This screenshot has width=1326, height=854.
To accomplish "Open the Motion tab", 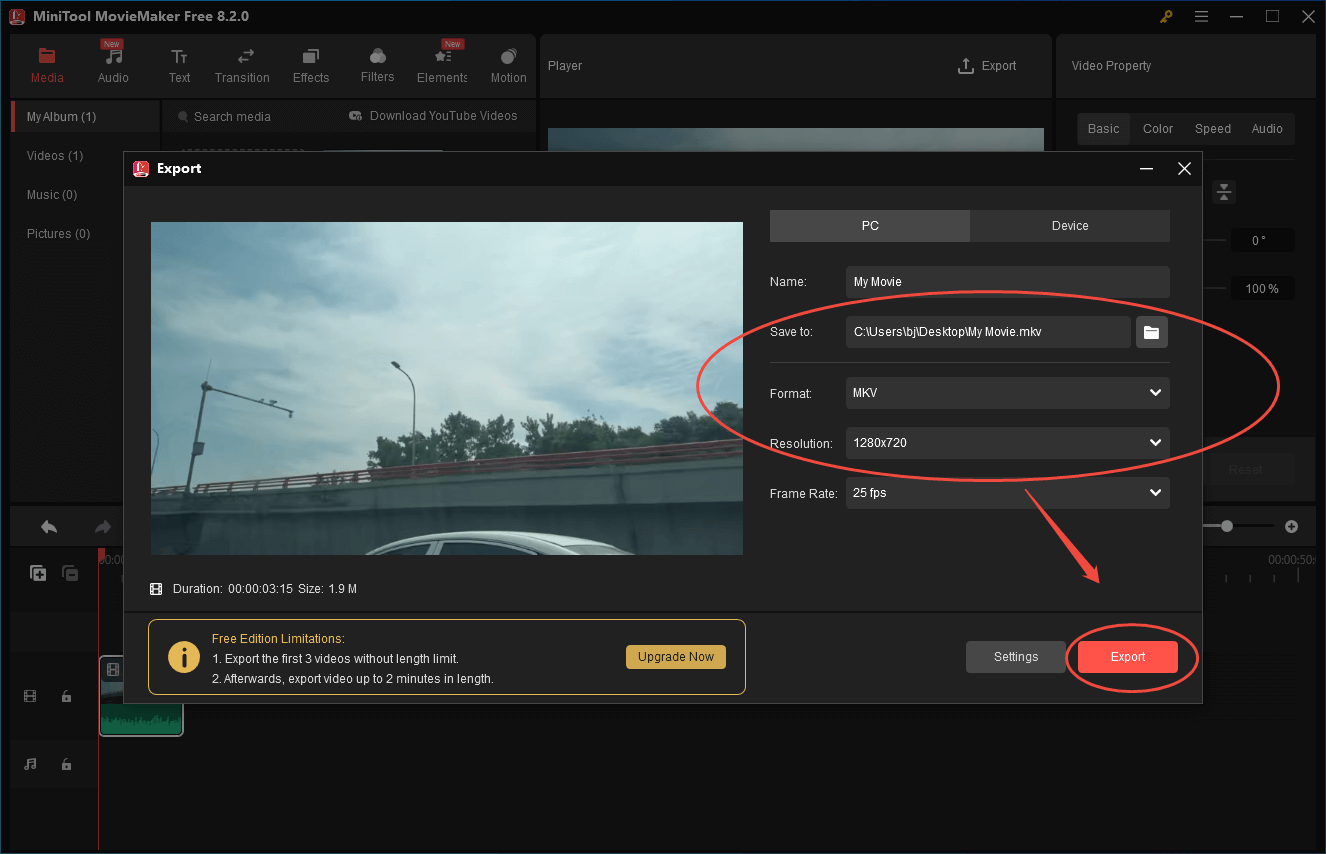I will 508,66.
